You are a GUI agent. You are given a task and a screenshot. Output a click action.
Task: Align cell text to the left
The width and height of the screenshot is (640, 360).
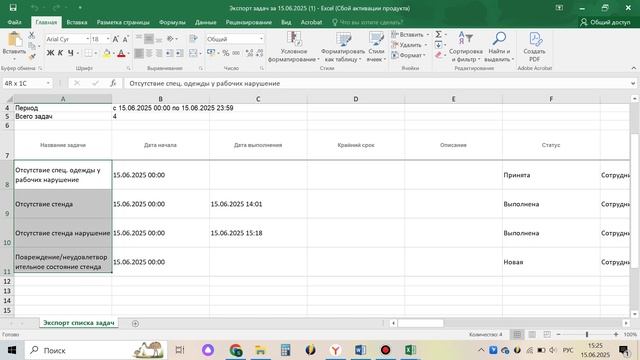click(x=139, y=53)
